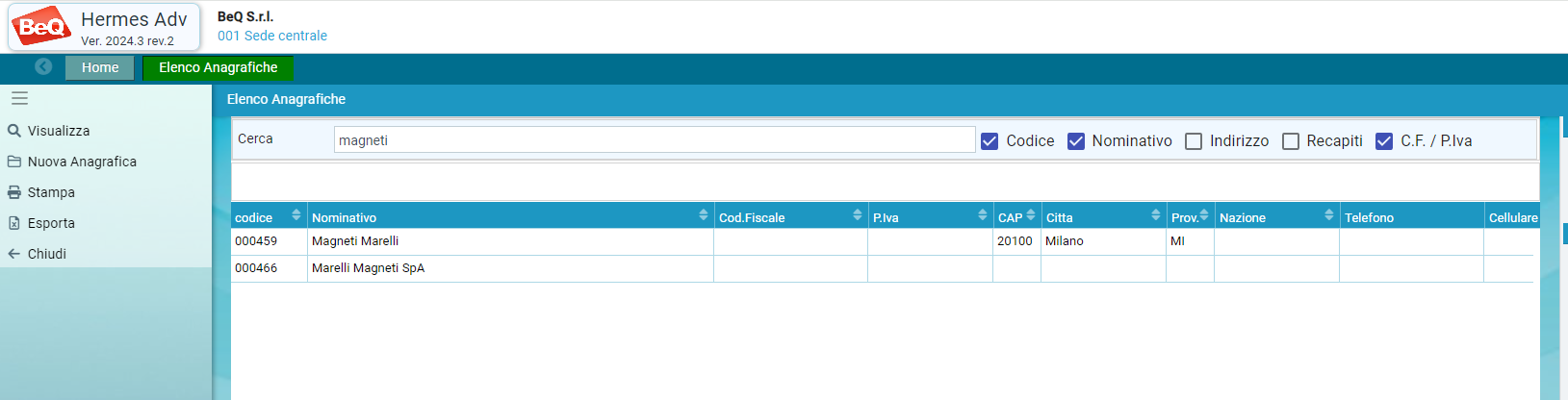
Task: Choose Stampa in the sidebar
Action: [51, 192]
